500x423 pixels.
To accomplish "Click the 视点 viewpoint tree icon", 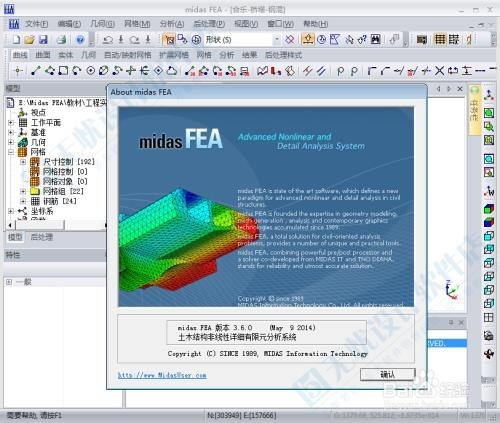I will click(x=23, y=112).
